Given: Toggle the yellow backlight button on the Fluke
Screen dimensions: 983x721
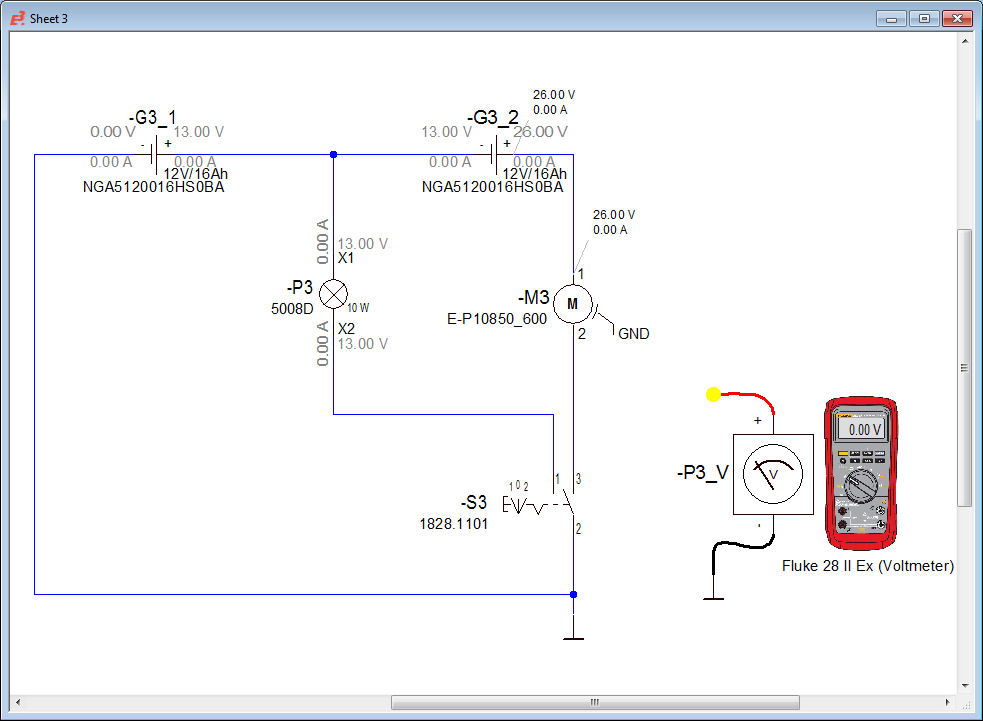Looking at the screenshot, I should click(843, 453).
